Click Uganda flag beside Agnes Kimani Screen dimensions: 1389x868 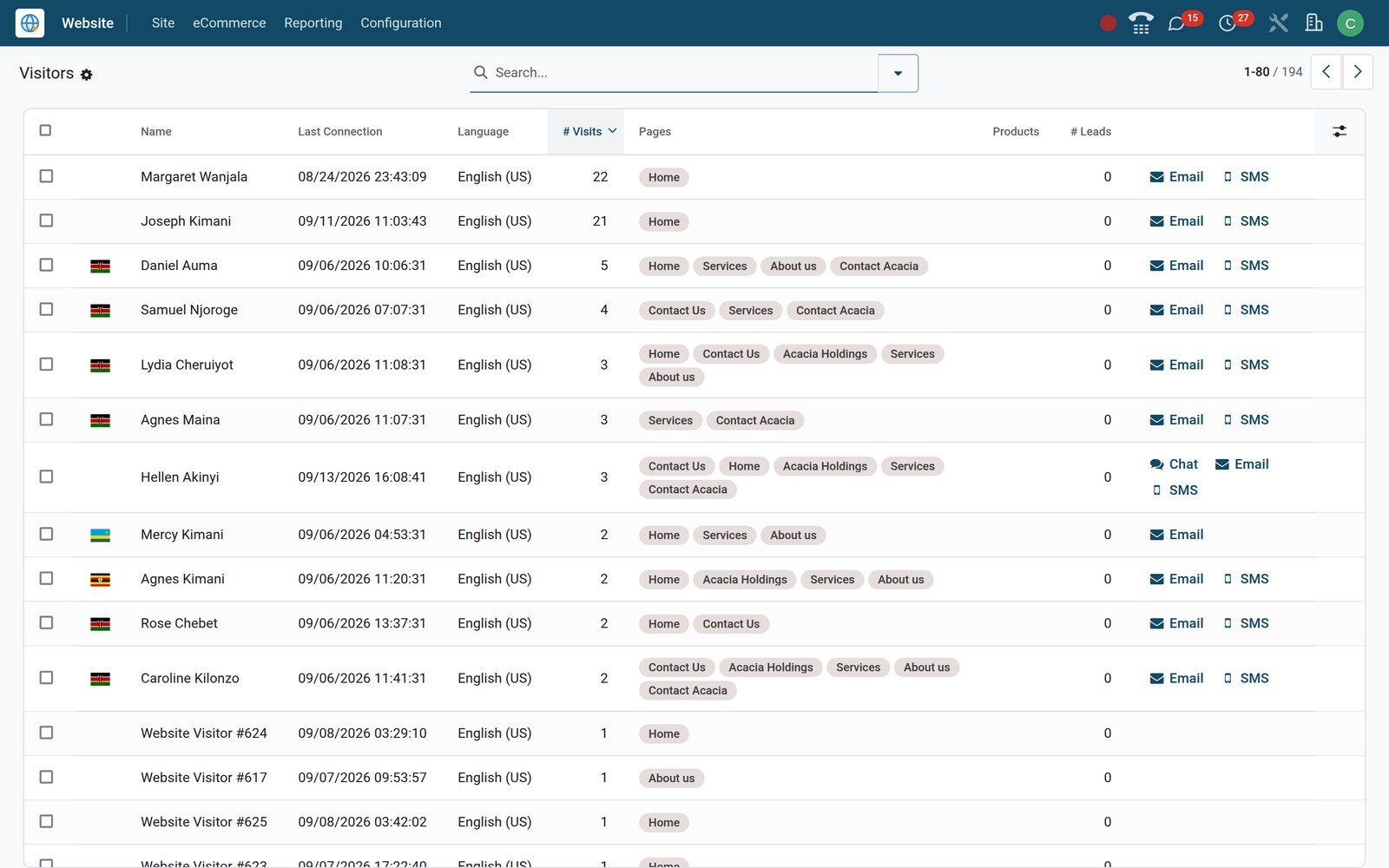tap(100, 580)
